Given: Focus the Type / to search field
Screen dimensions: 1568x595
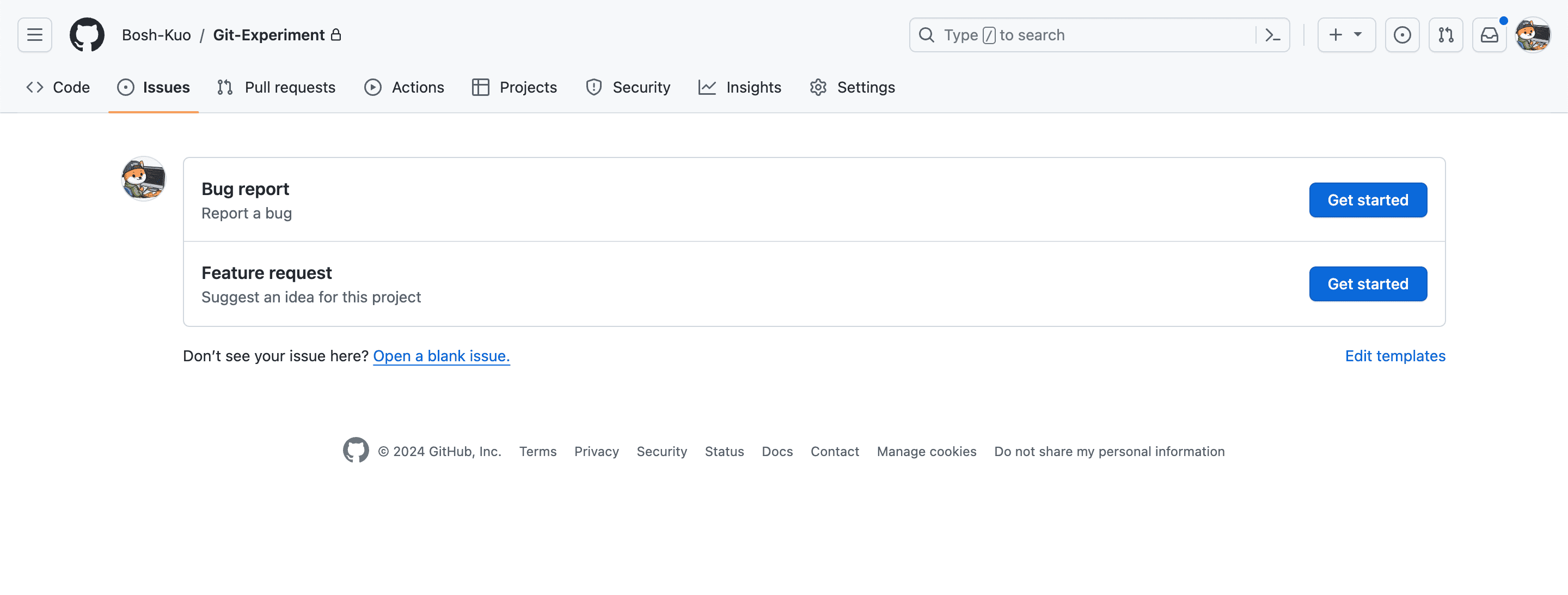Looking at the screenshot, I should tap(1083, 35).
